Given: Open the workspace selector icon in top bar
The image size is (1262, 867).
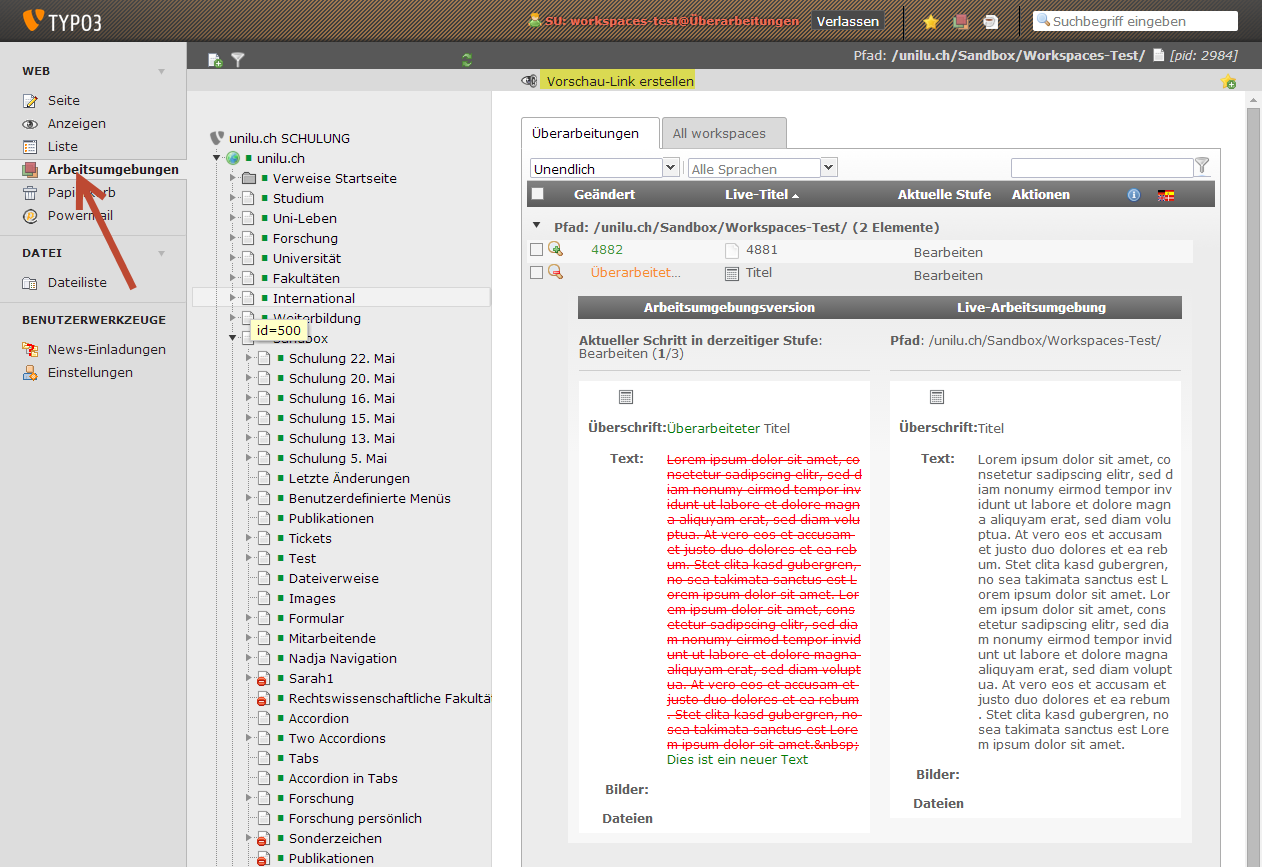Looking at the screenshot, I should click(x=960, y=21).
